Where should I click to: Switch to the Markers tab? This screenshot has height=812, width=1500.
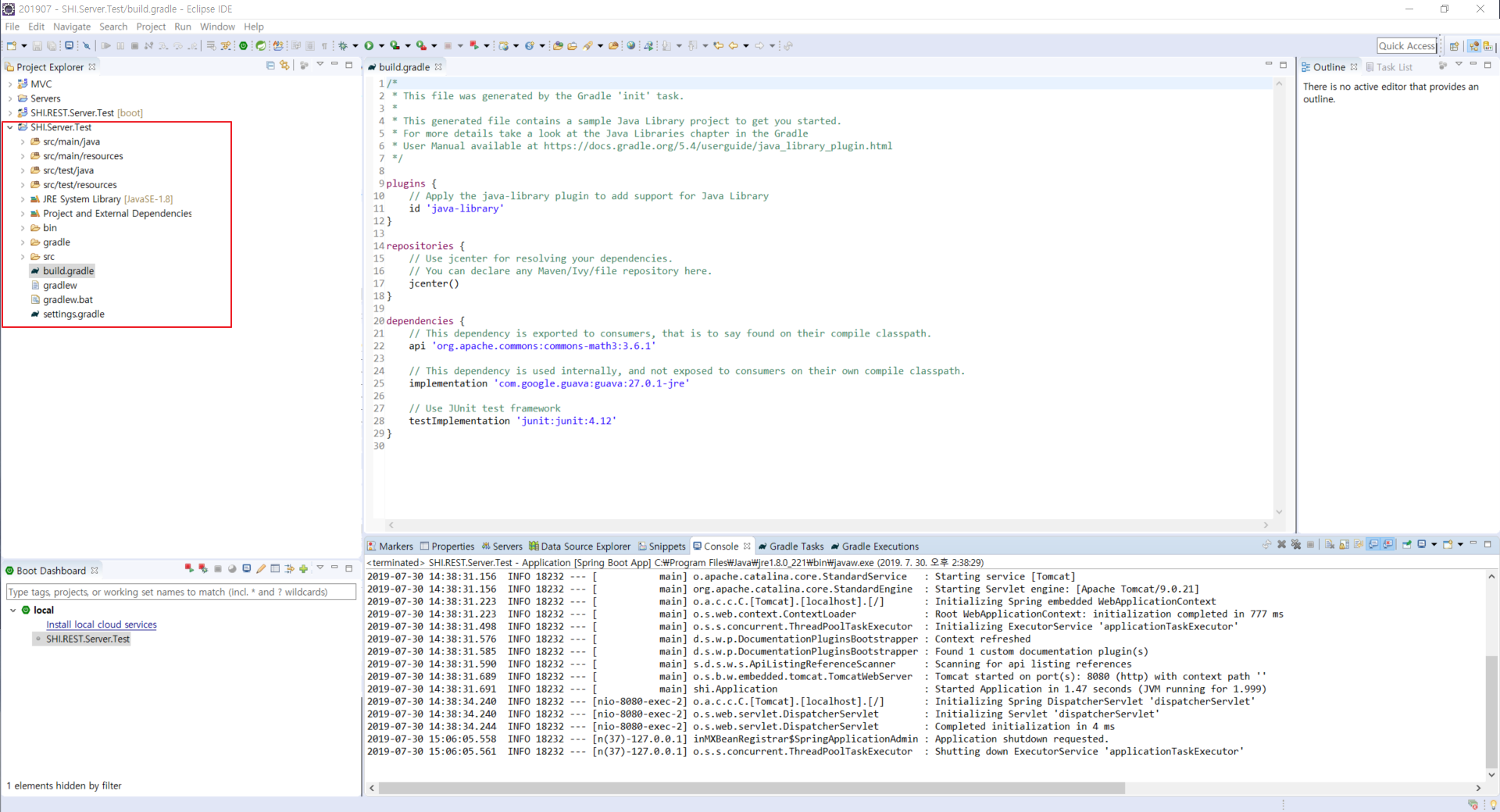390,547
